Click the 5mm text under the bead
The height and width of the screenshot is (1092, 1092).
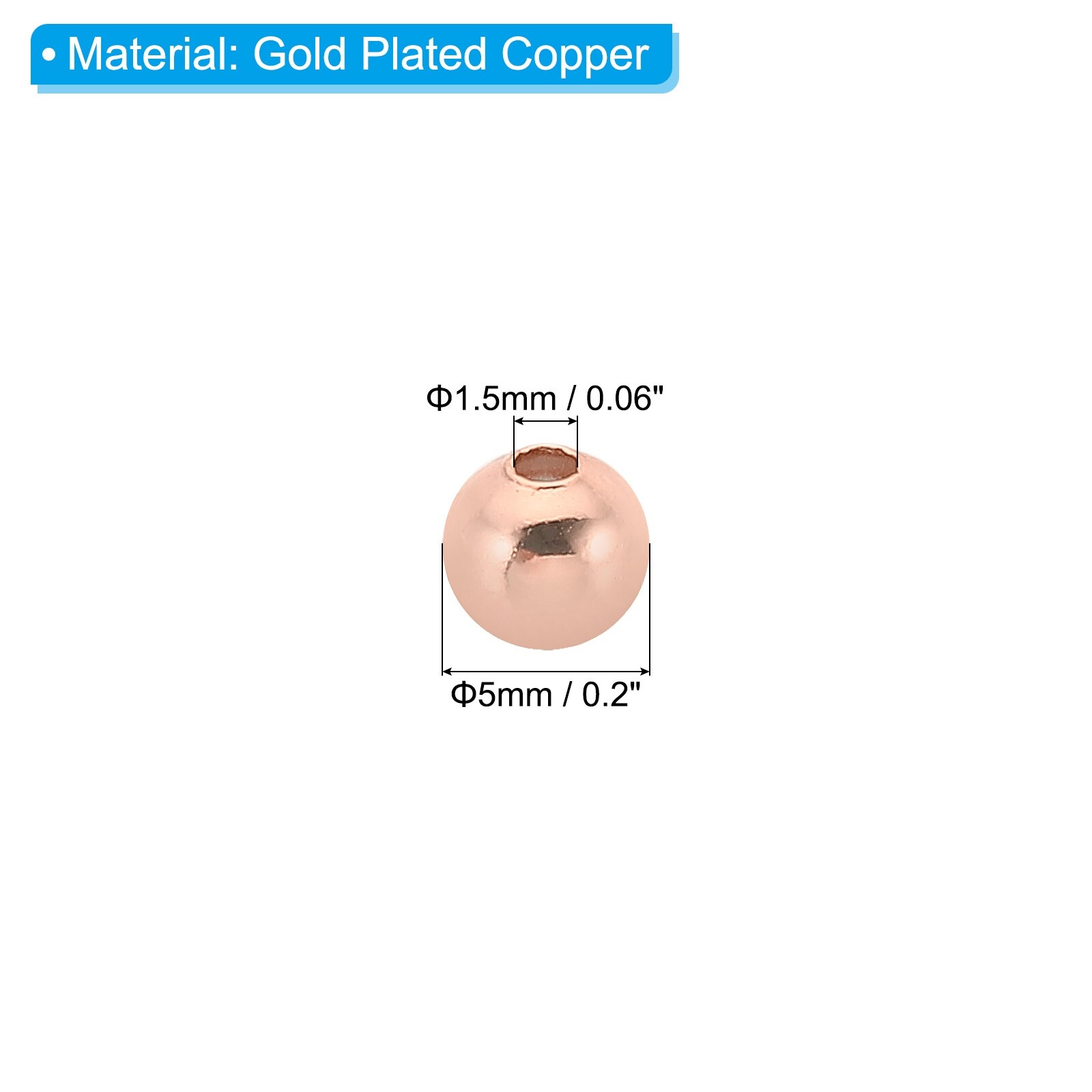(514, 695)
